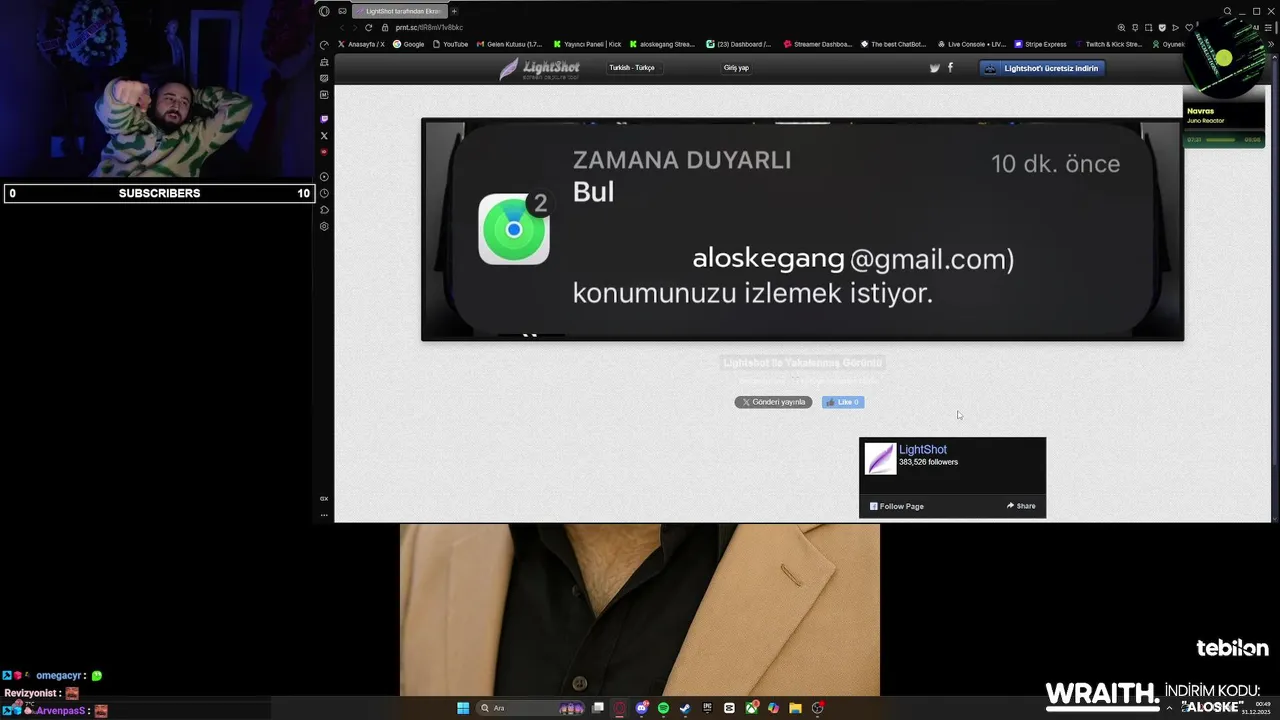Switch to the LightShot tarafından Ekran tab
1280x720 pixels.
(x=398, y=11)
